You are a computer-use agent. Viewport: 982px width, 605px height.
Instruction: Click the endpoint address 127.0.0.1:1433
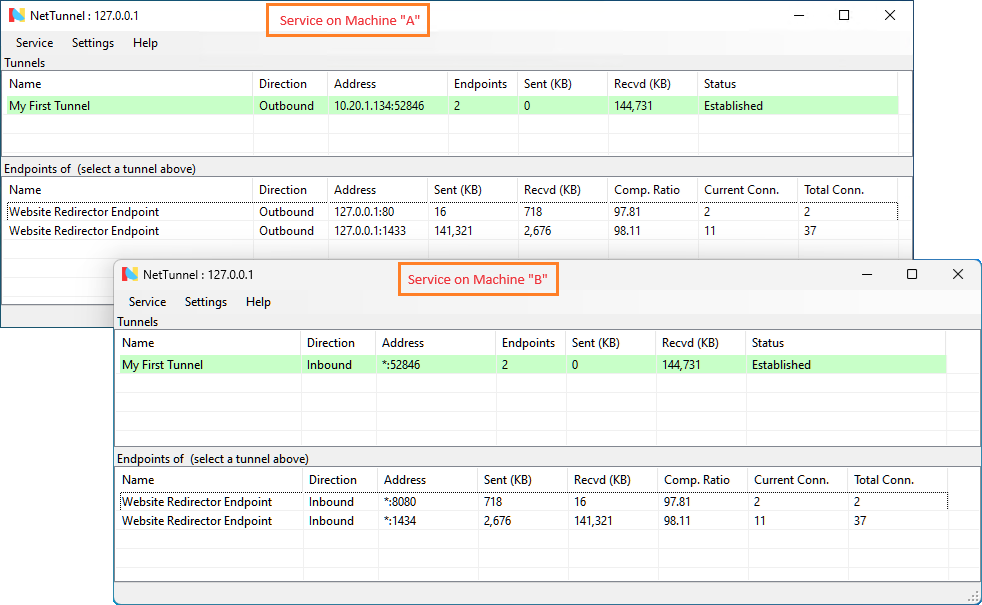click(370, 231)
